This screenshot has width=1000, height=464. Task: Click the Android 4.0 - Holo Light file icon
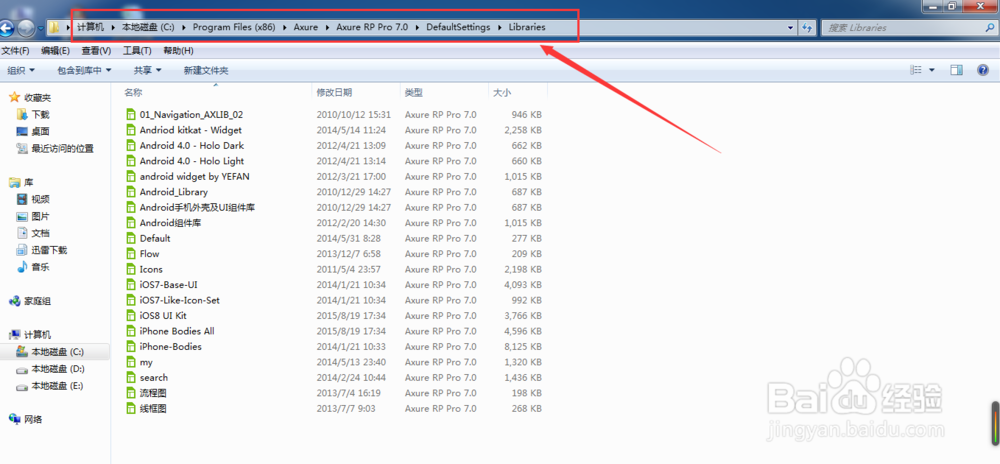tap(132, 161)
